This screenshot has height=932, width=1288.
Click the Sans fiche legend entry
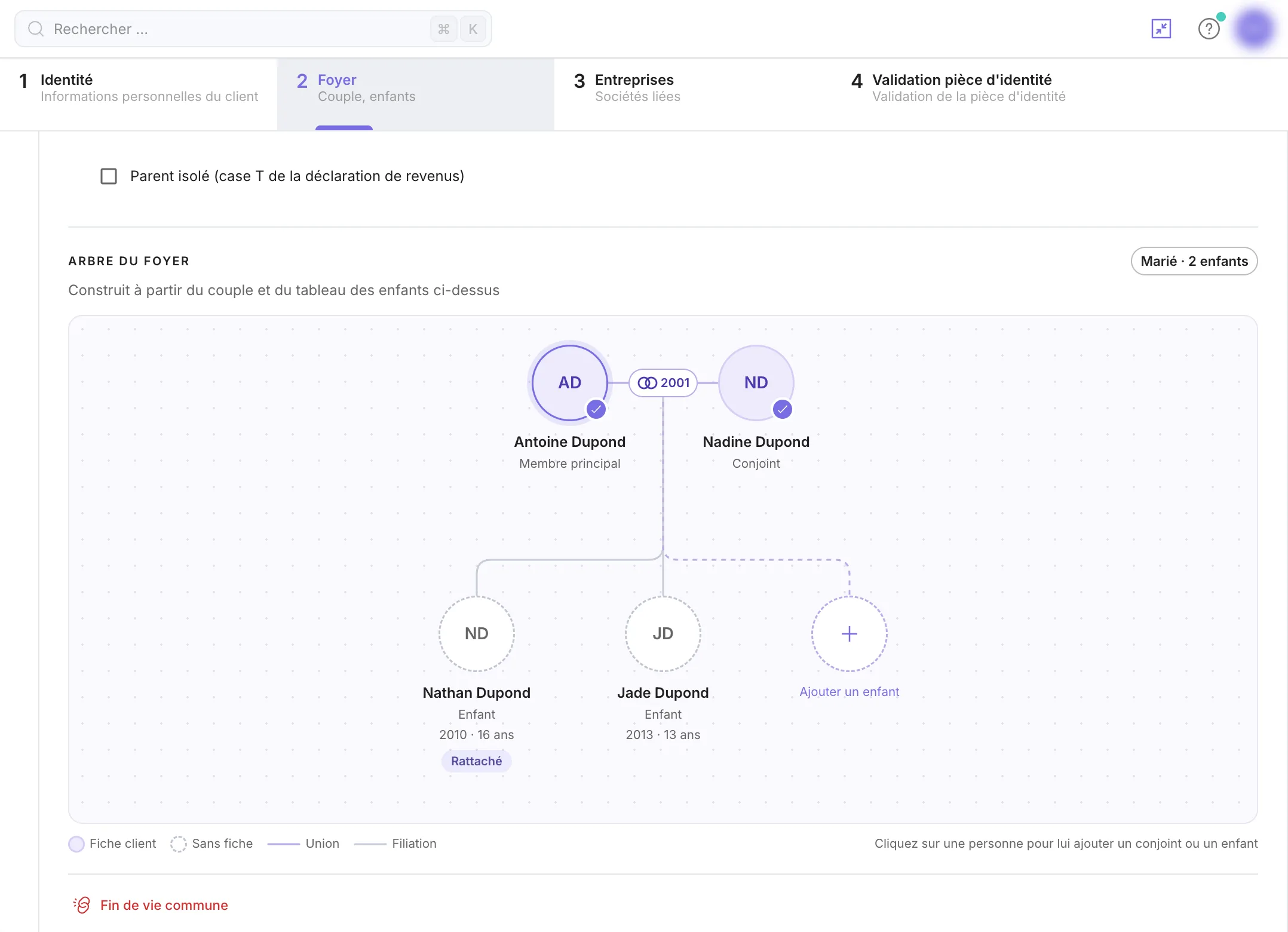point(211,844)
